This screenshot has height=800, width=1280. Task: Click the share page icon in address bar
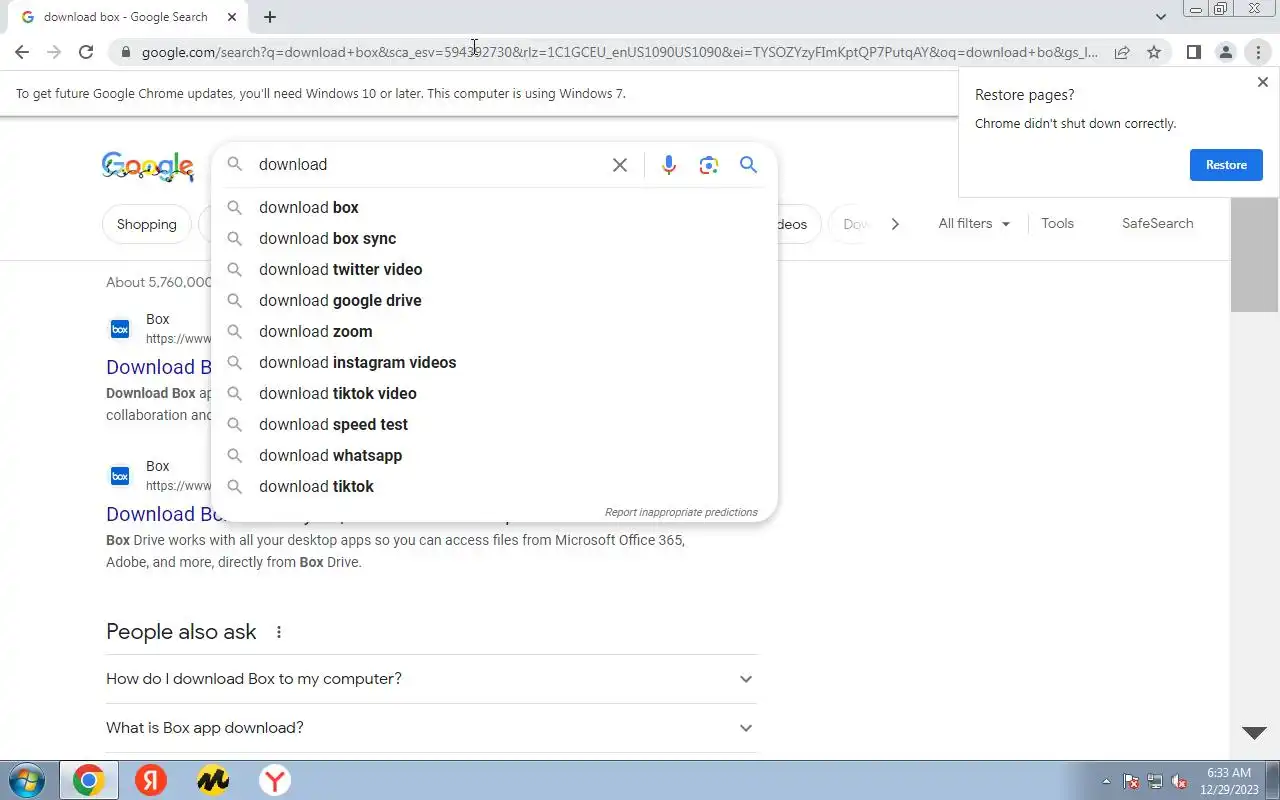click(1122, 52)
